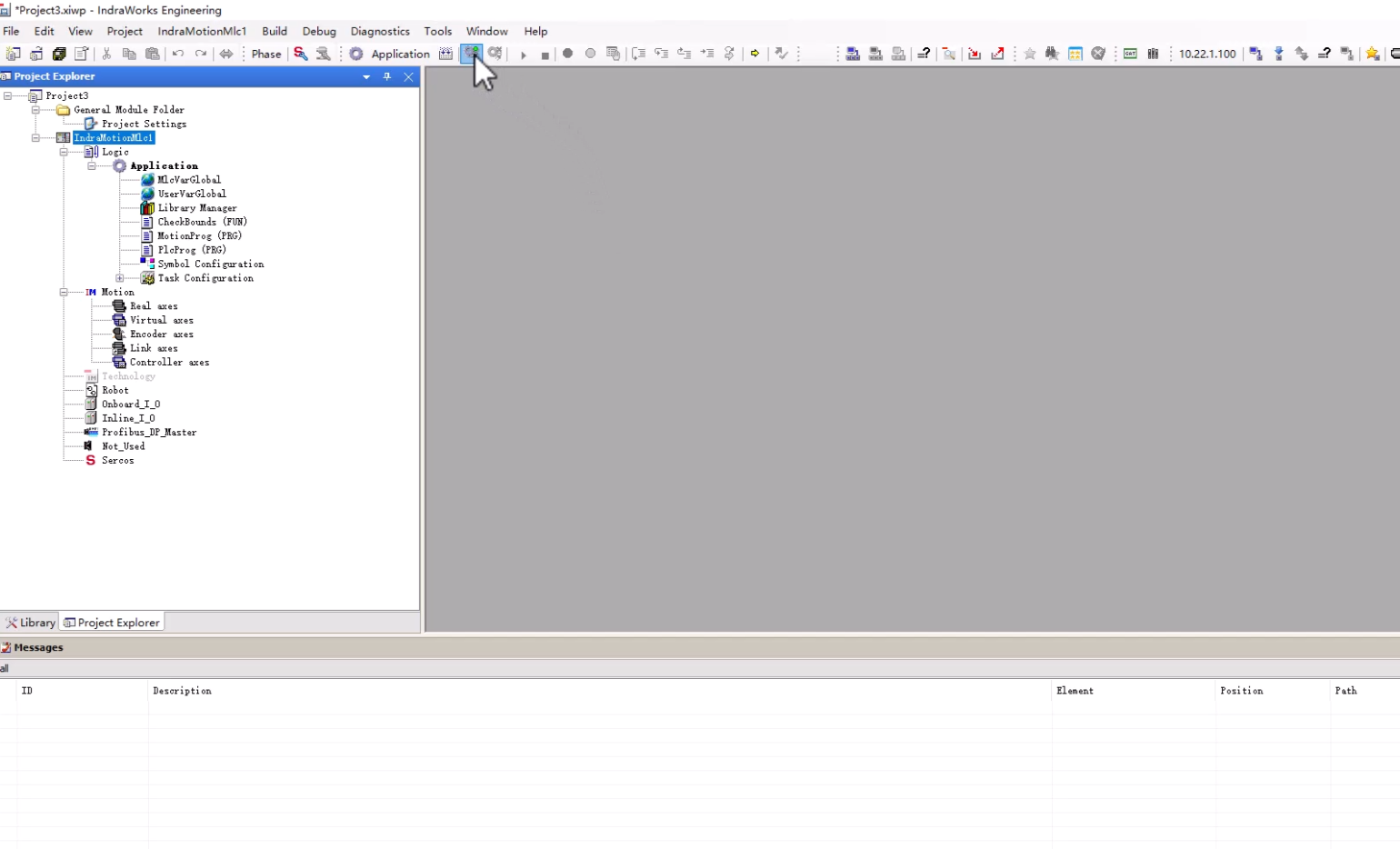Click the Phase toolbar button

point(265,54)
